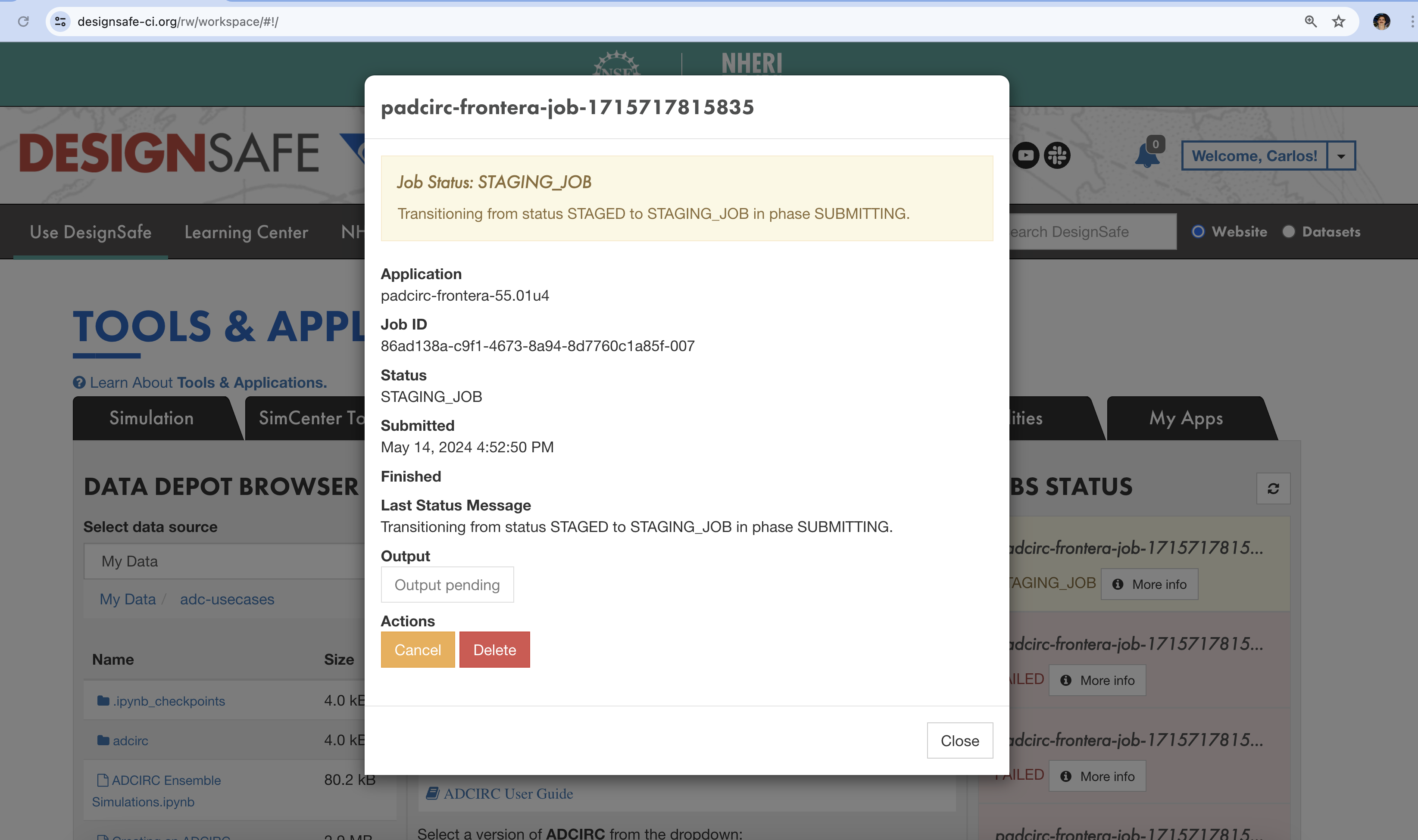Delete the padcirc job
The height and width of the screenshot is (840, 1418).
click(x=494, y=650)
